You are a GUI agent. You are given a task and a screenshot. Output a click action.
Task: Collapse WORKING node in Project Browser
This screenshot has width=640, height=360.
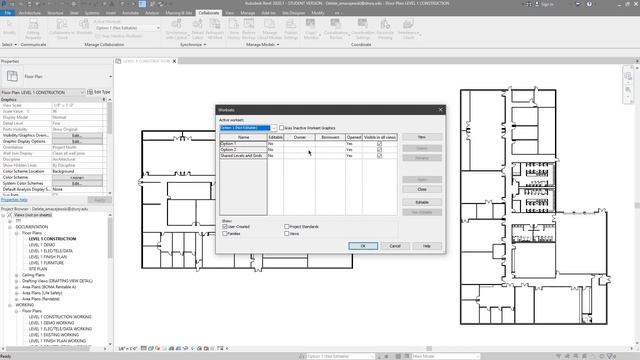10,305
